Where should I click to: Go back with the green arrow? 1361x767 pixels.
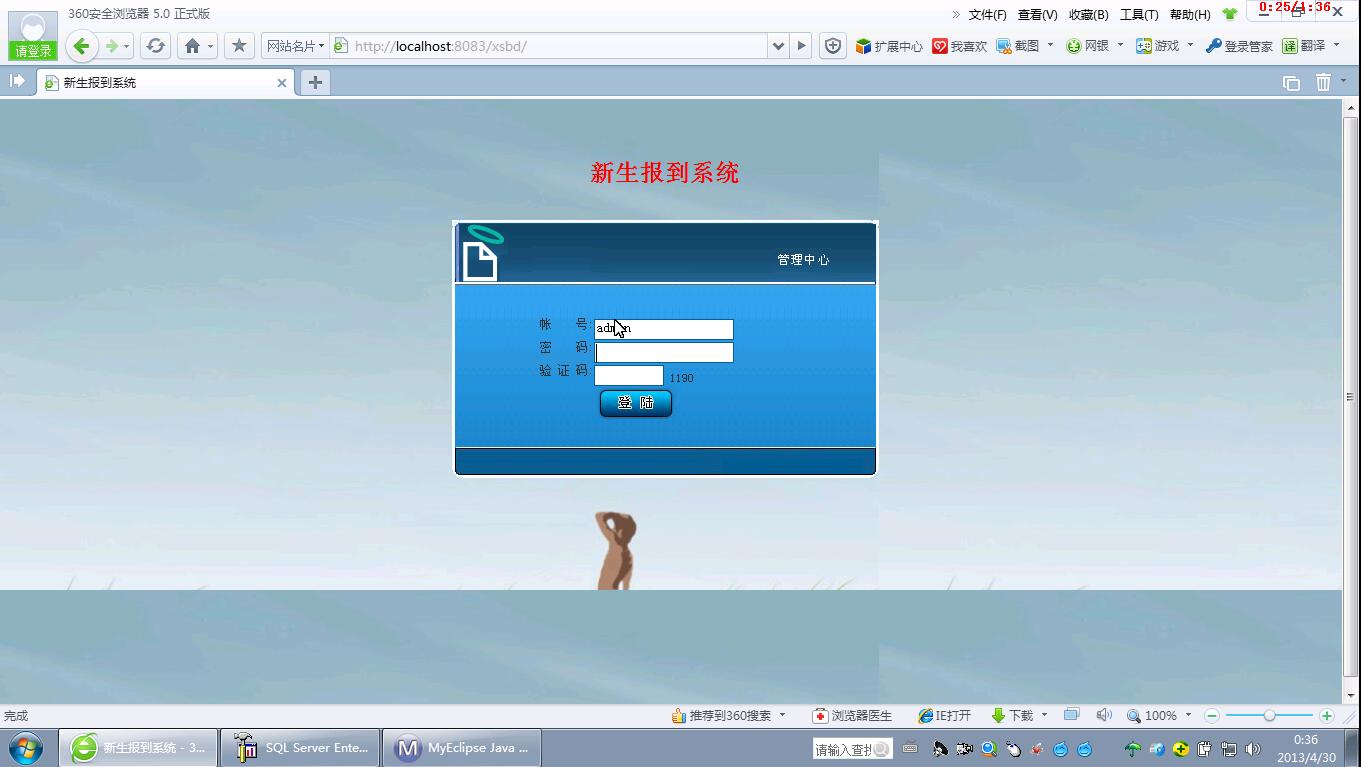[82, 46]
